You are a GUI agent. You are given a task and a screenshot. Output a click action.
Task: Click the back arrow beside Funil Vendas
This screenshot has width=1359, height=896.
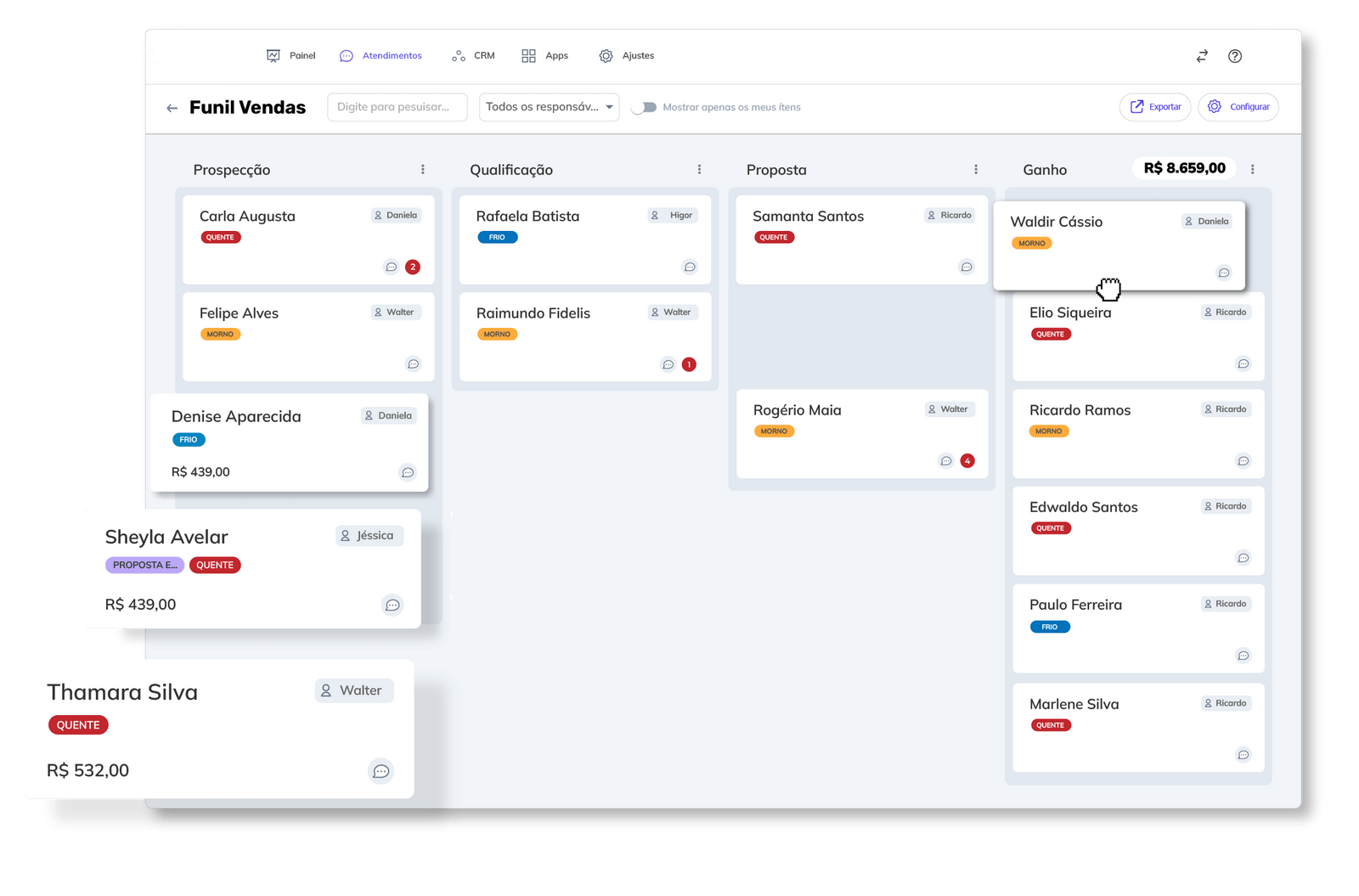172,108
